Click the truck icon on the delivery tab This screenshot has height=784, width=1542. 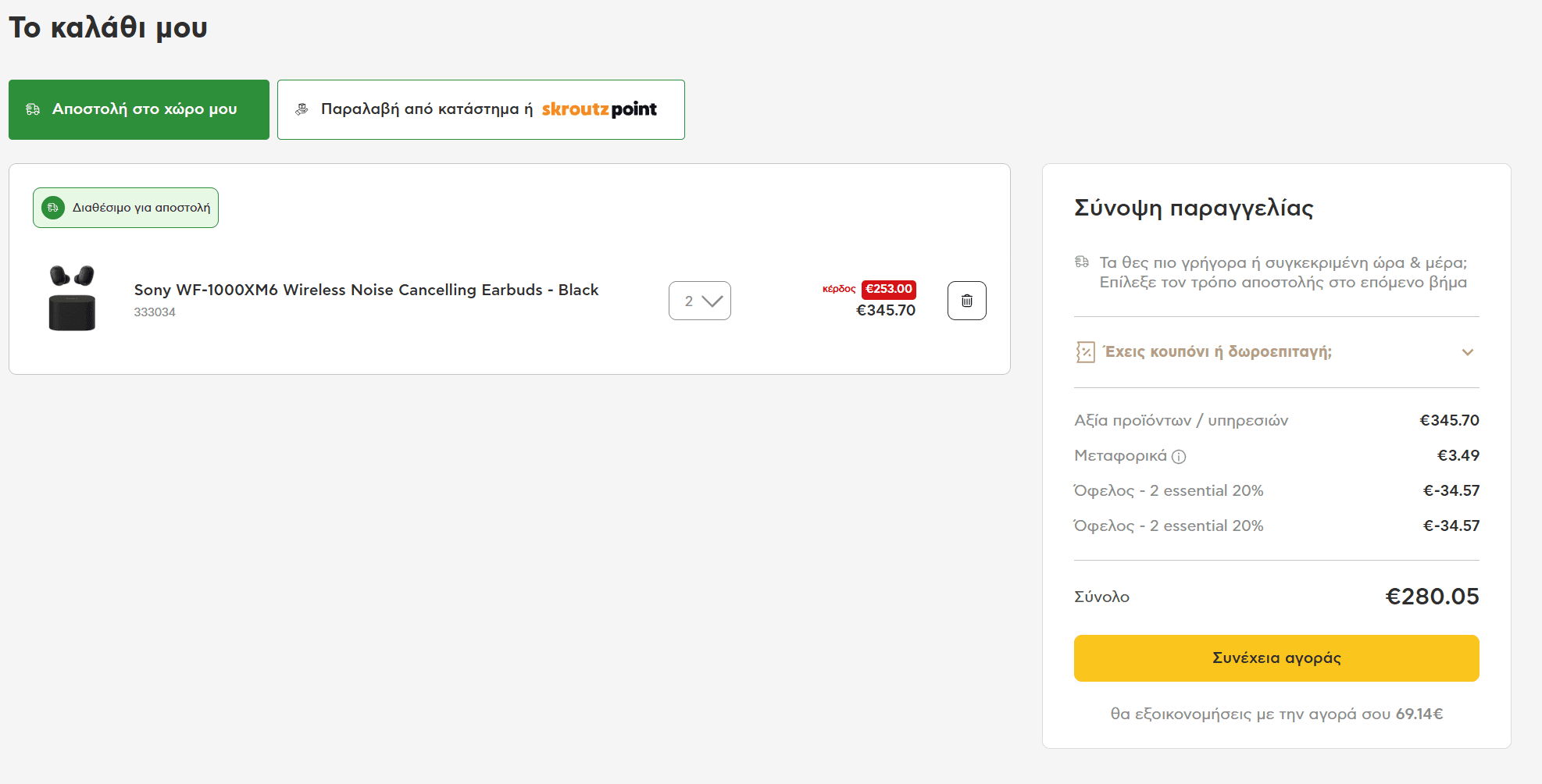33,109
